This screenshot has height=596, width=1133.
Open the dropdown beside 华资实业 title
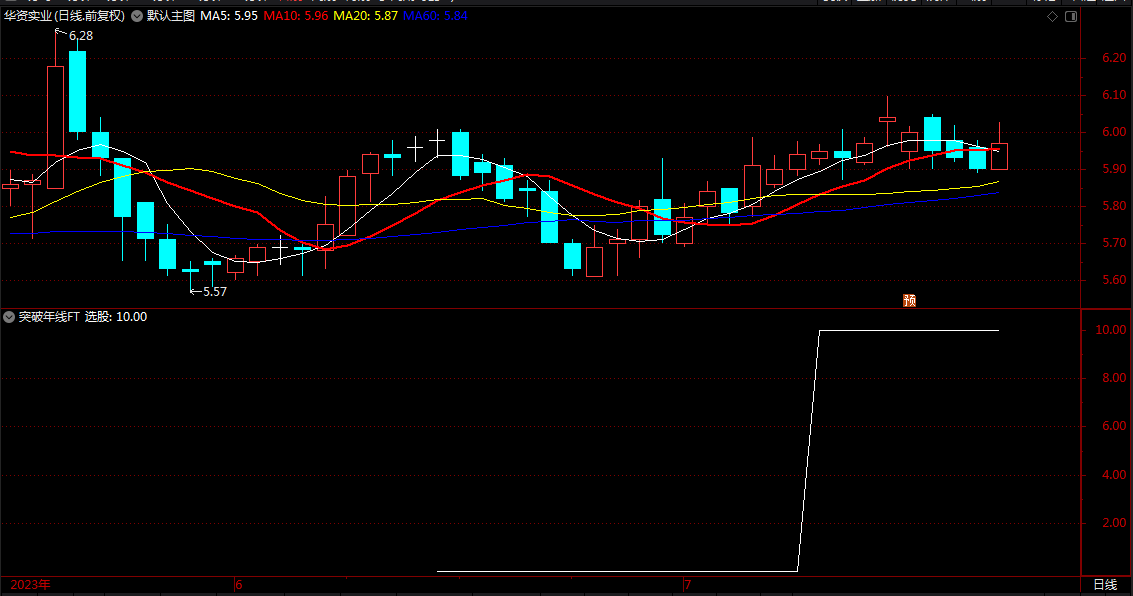click(x=137, y=16)
